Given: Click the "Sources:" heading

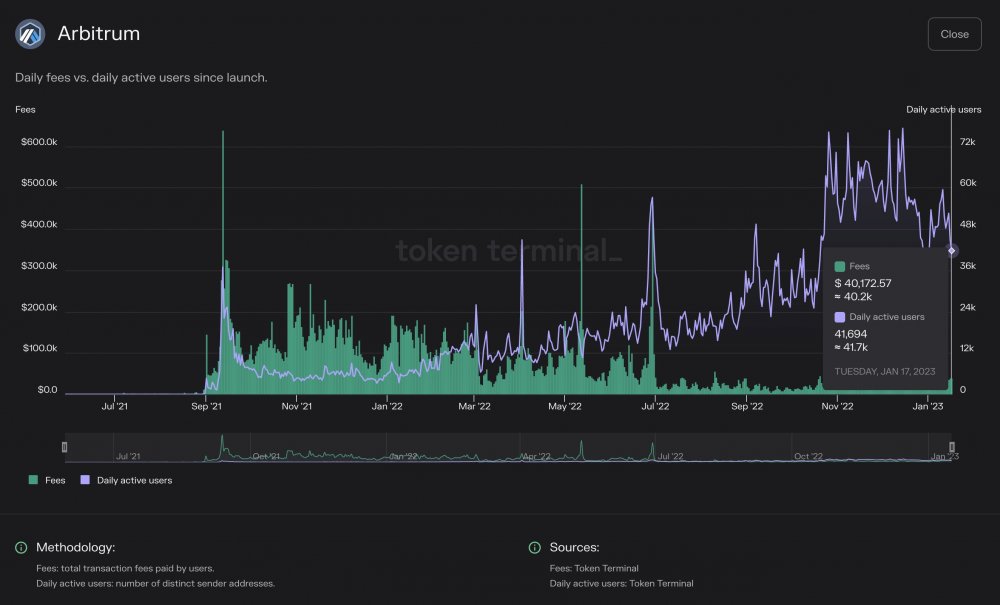Looking at the screenshot, I should (575, 548).
